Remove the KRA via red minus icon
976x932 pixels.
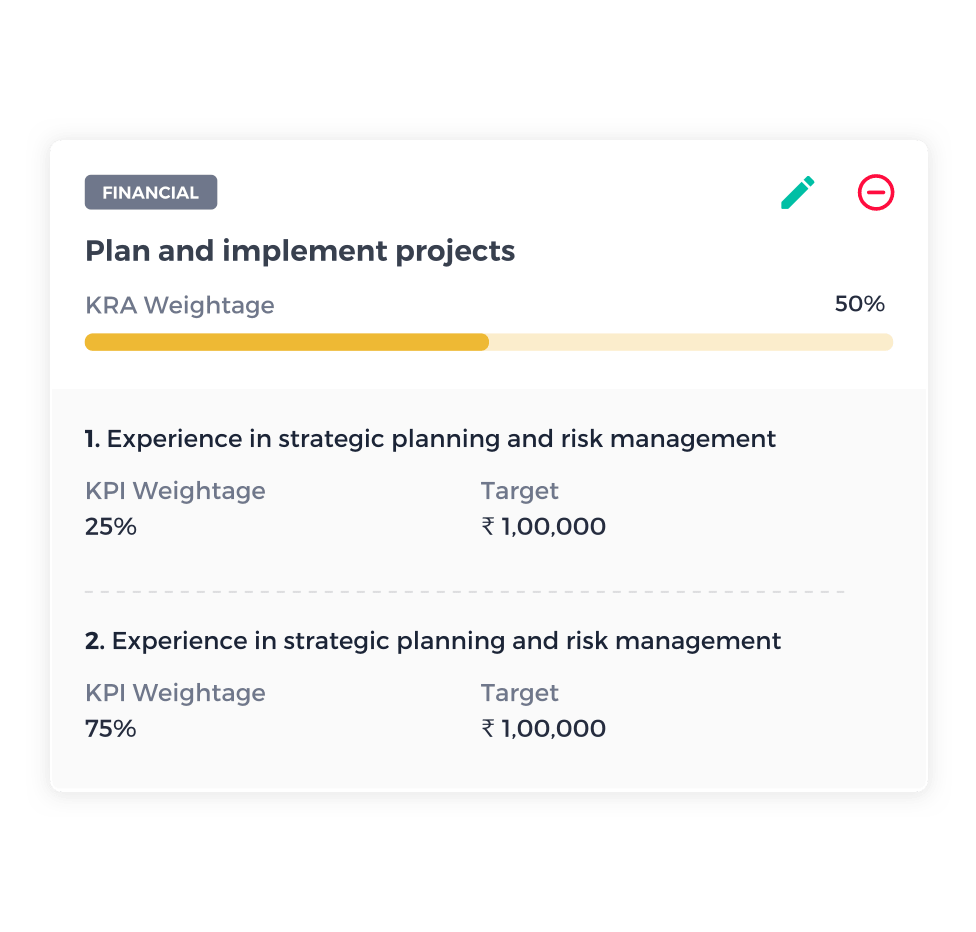pos(876,192)
